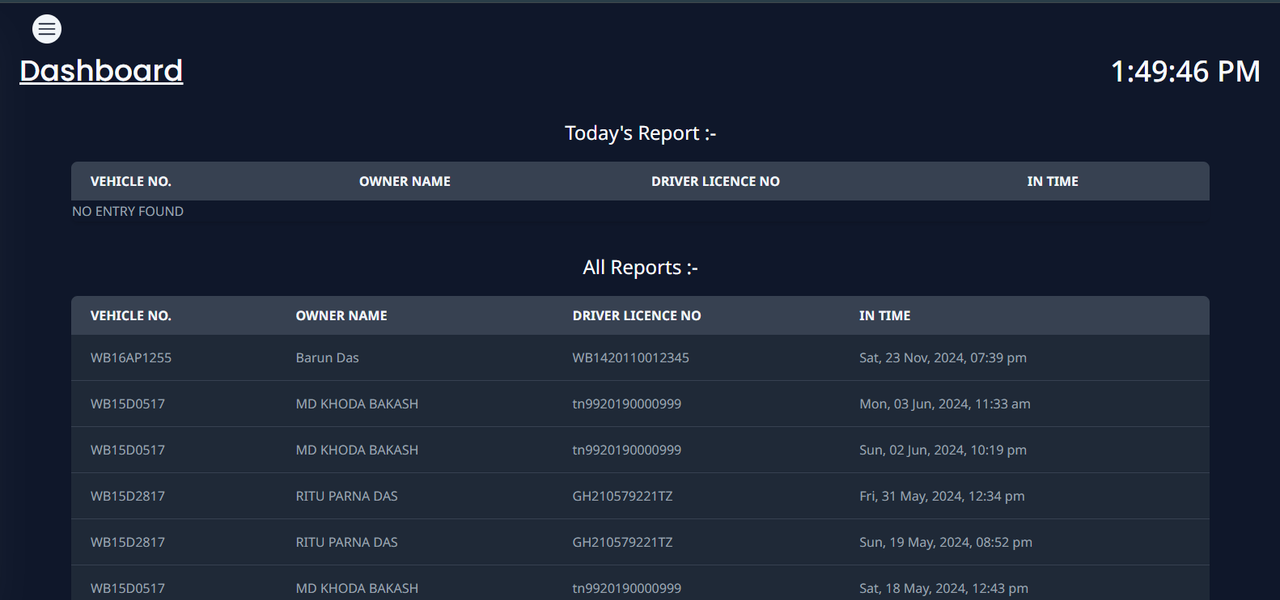Select GH210579221TZ in the 19 May row
This screenshot has height=600, width=1280.
(x=623, y=542)
